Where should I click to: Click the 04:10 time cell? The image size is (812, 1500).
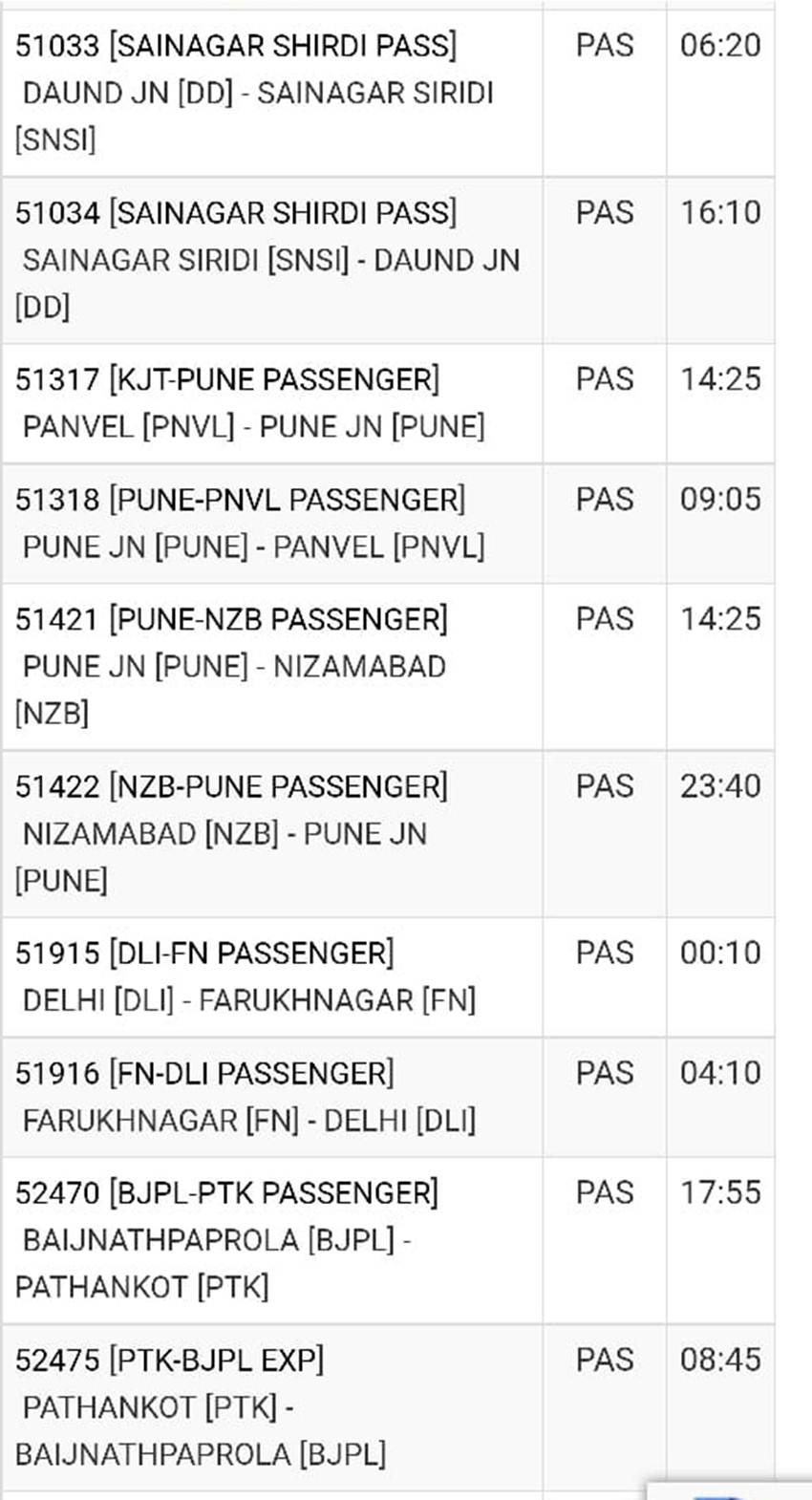coord(720,1073)
